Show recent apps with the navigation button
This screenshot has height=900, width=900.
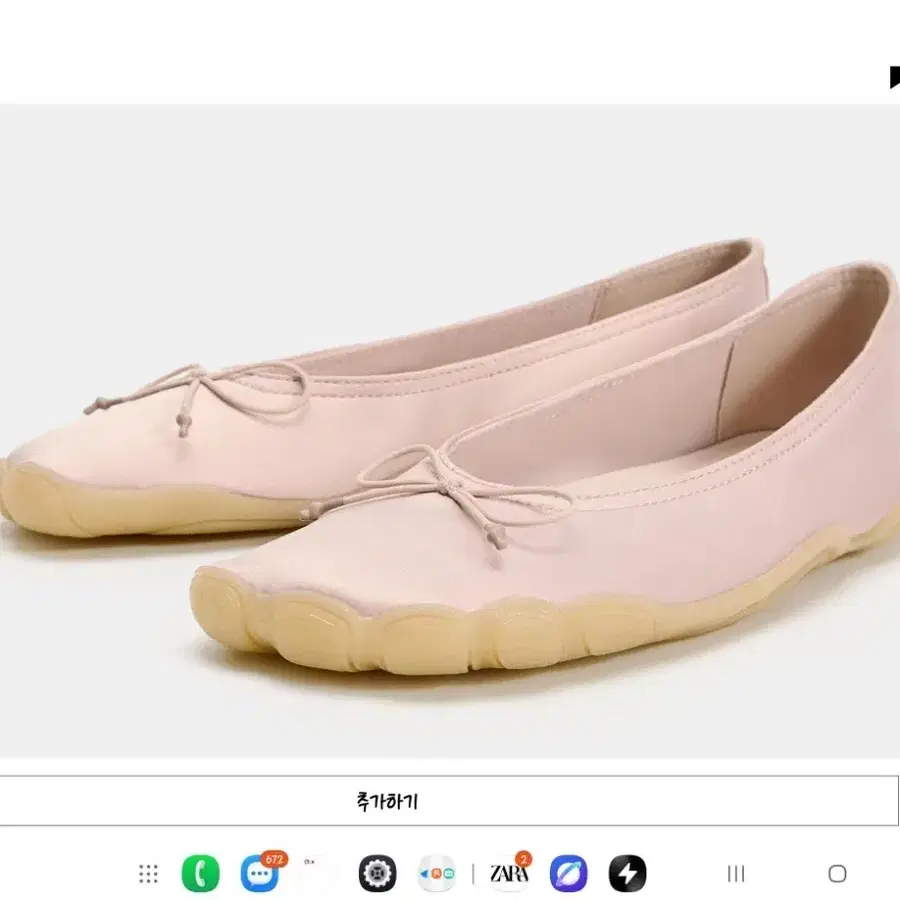(736, 874)
